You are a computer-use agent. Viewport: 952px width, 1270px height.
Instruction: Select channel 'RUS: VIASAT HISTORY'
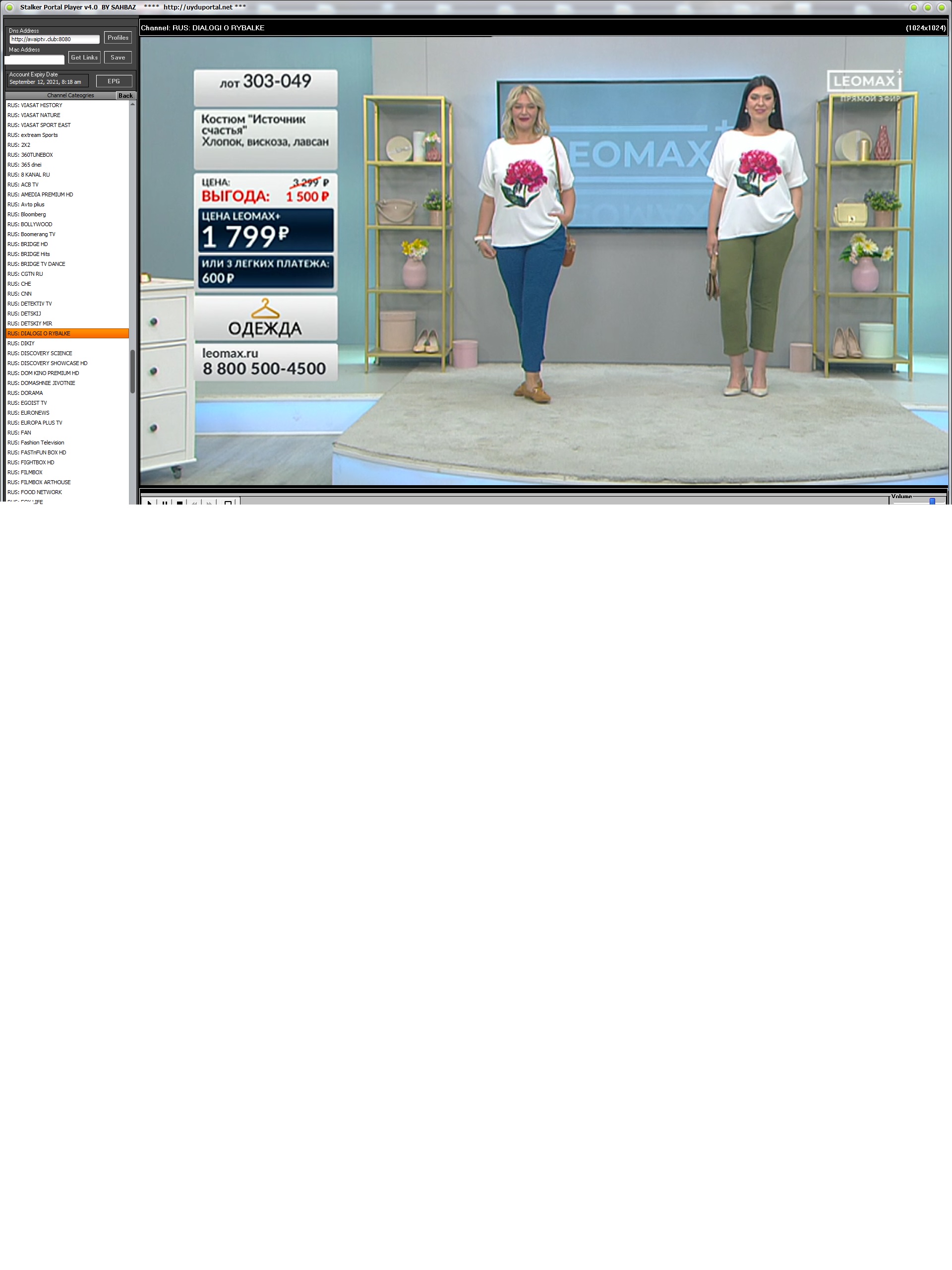pos(67,106)
